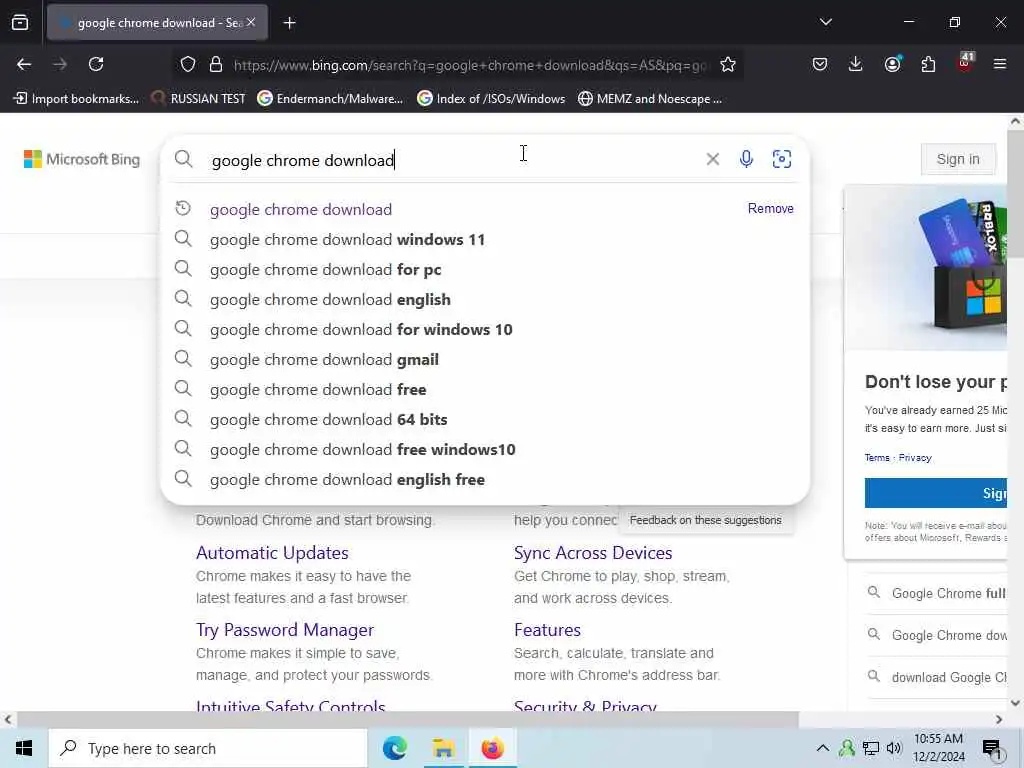Viewport: 1024px width, 768px height.
Task: Click taskbar Type here to search box
Action: coord(208,748)
